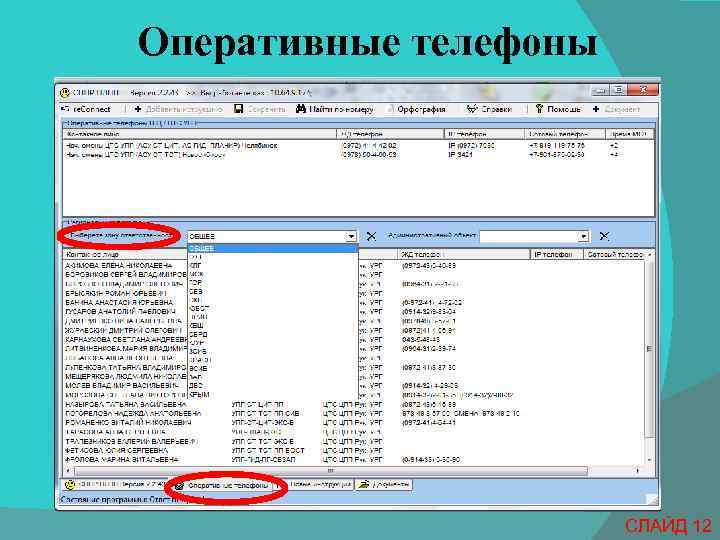Open the Справки toolbar icon
The height and width of the screenshot is (540, 720).
(x=472, y=109)
